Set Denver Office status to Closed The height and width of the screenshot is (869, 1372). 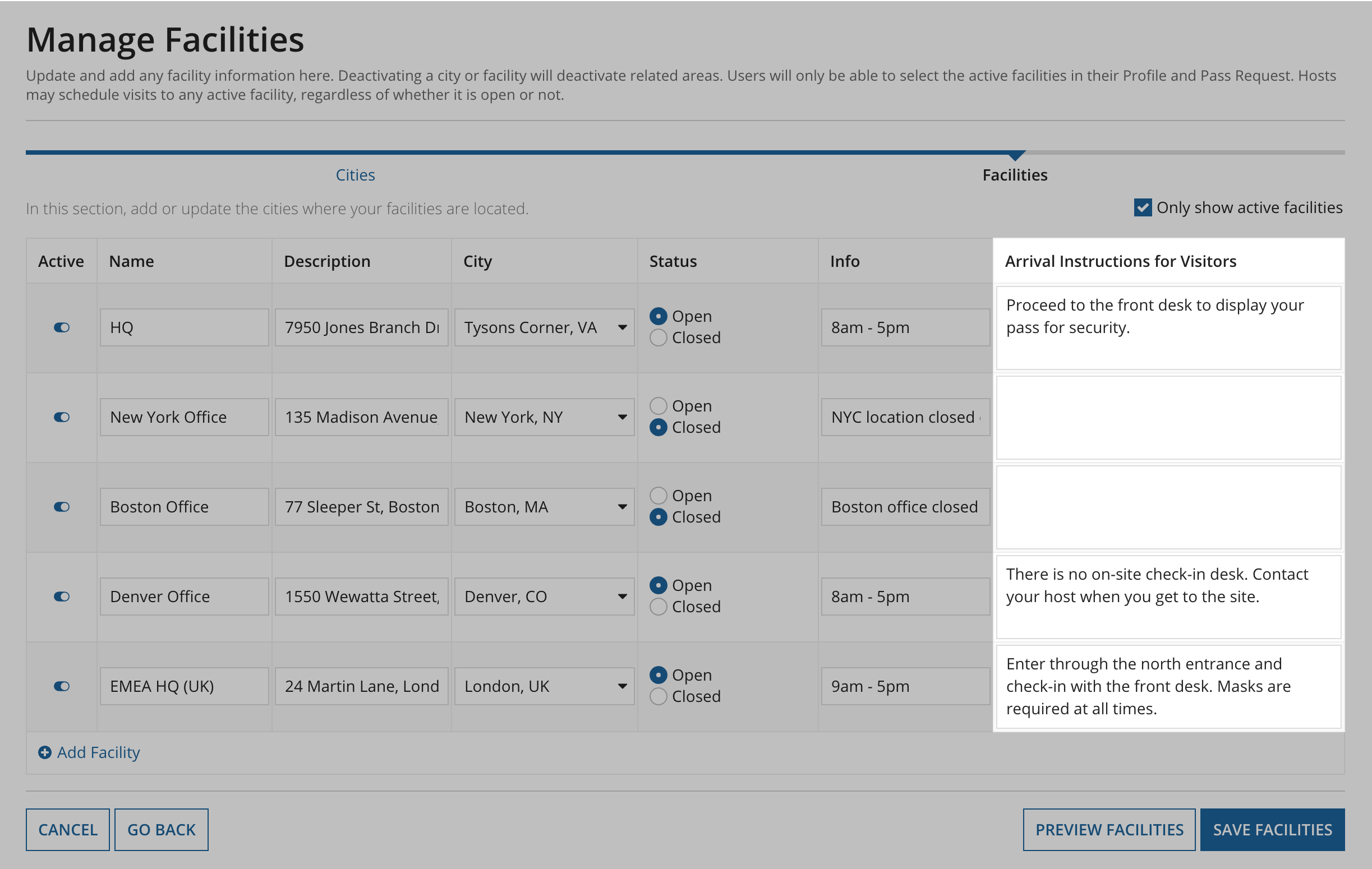[658, 607]
